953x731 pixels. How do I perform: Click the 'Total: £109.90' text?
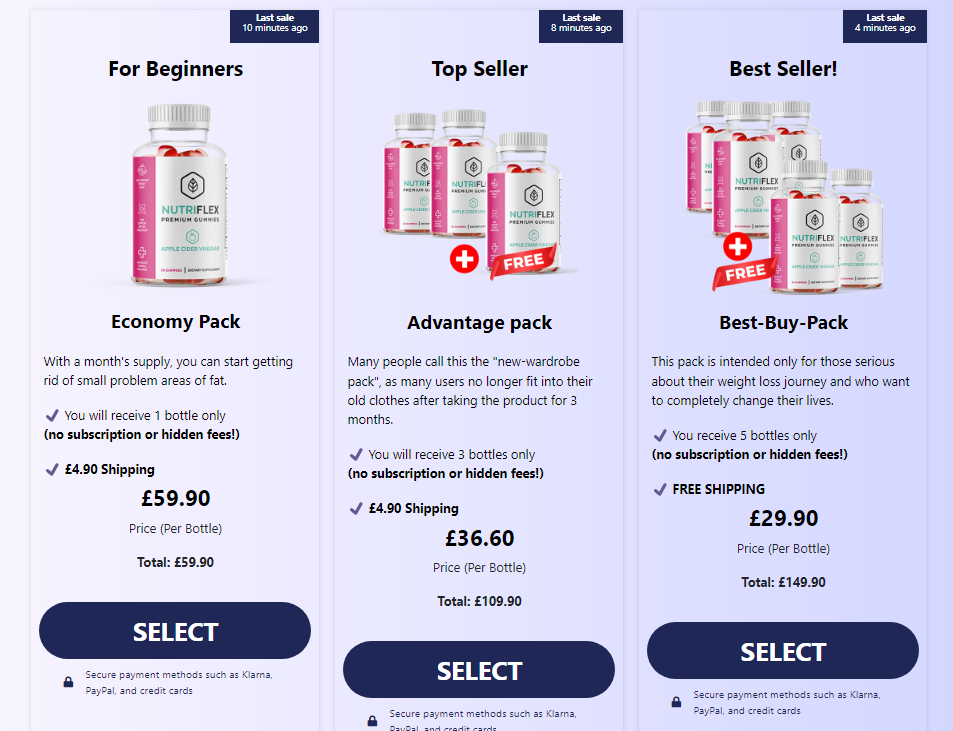[x=480, y=602]
